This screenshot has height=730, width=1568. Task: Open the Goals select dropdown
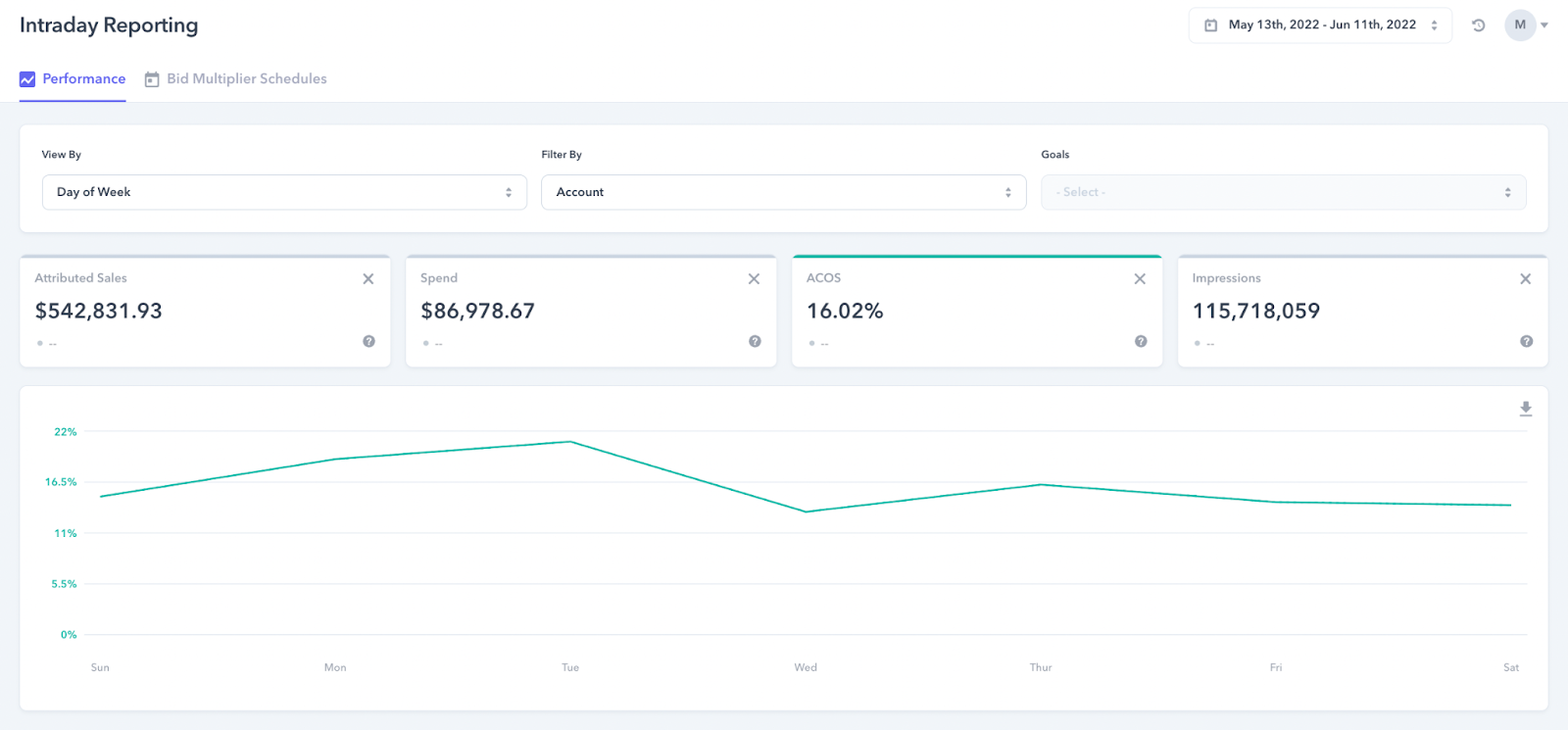(x=1284, y=192)
